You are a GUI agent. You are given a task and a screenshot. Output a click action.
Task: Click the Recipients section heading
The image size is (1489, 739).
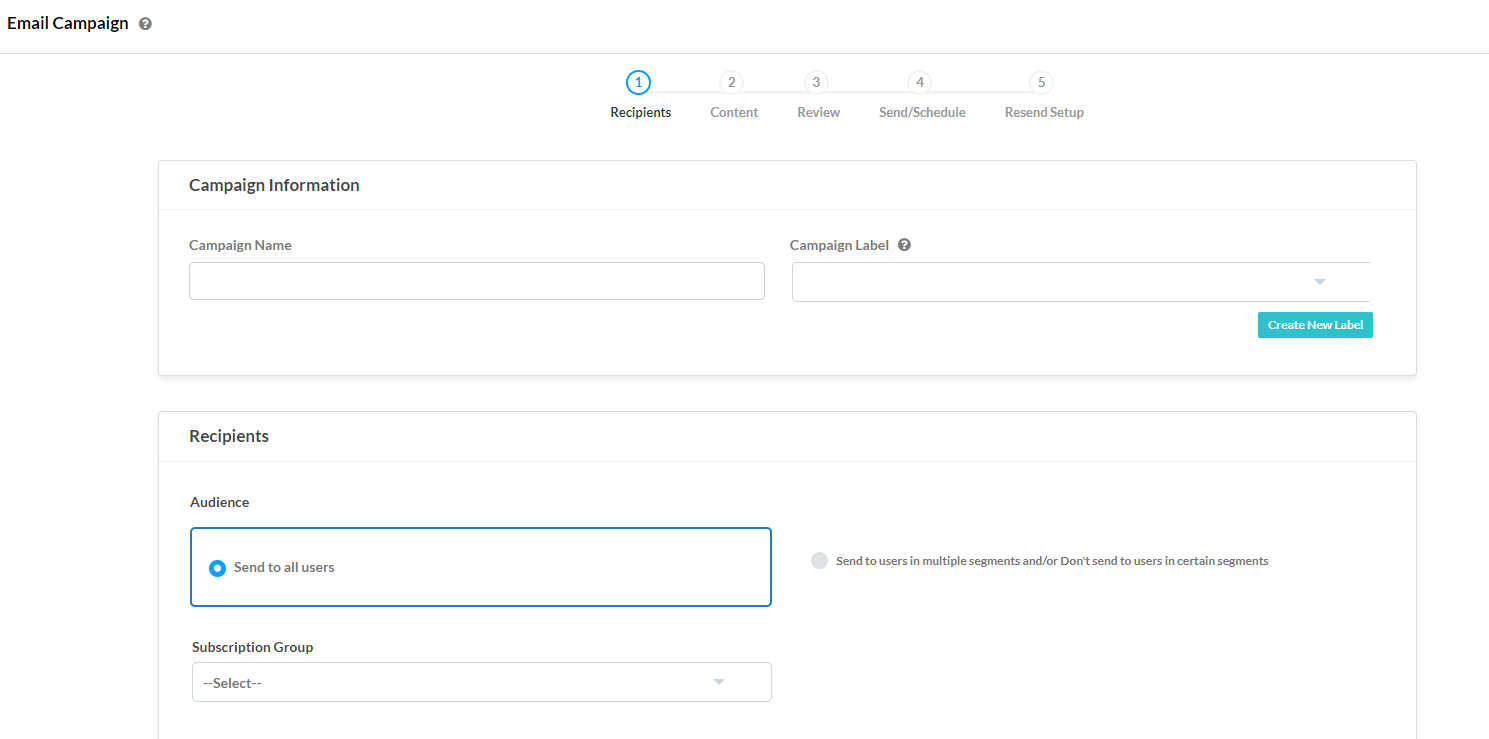(x=229, y=436)
